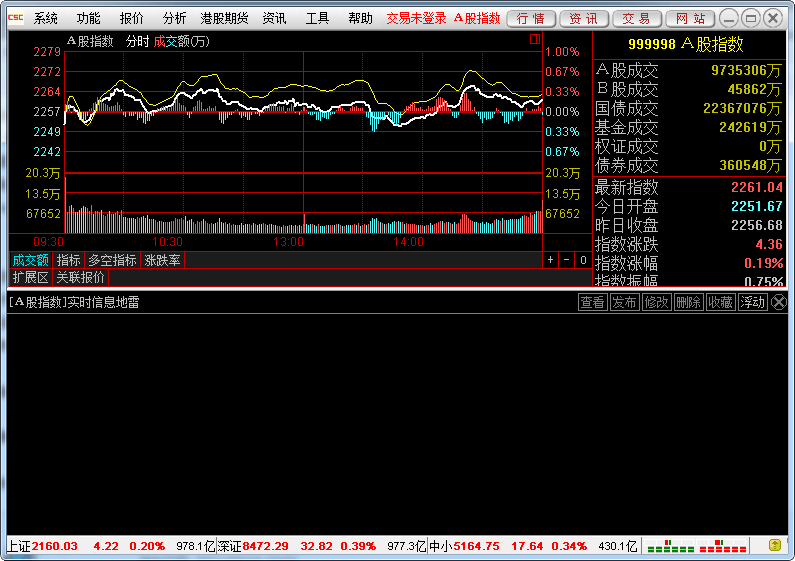The image size is (795, 561).
Task: Select the 涨跌率 tab
Action: coord(162,261)
